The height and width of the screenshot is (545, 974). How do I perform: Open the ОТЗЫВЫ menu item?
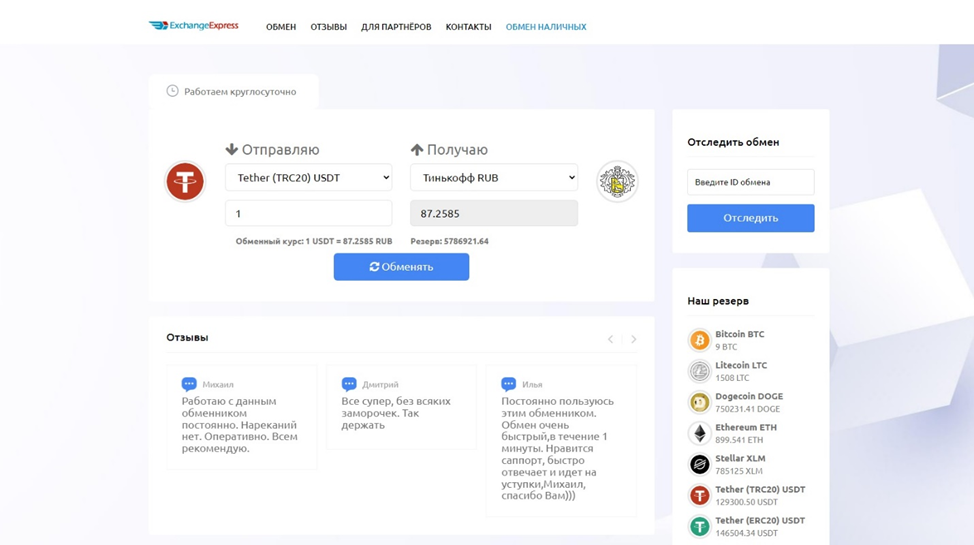click(x=329, y=27)
